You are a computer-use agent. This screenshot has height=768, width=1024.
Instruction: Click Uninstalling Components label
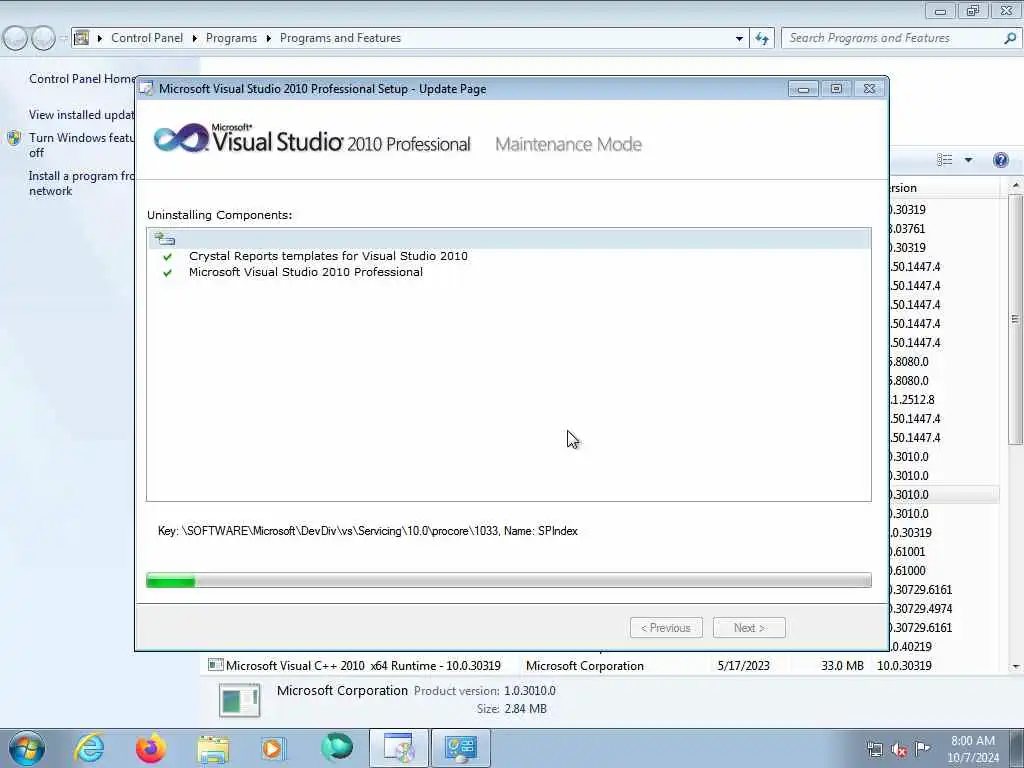click(x=219, y=215)
